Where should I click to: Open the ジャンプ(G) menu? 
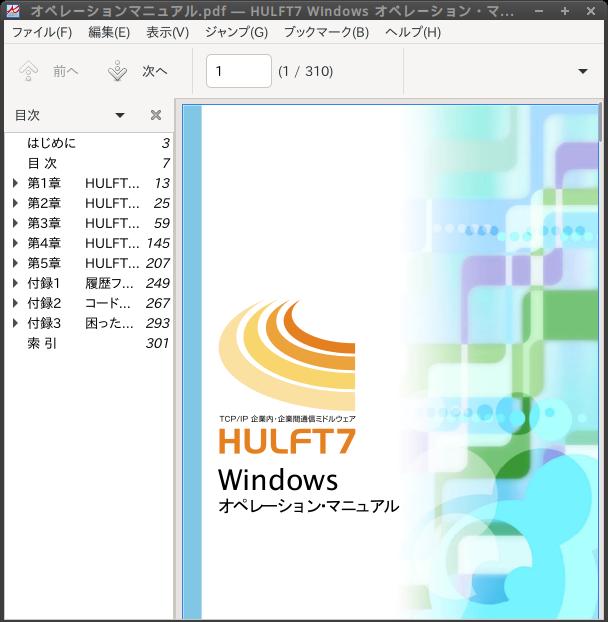(236, 32)
